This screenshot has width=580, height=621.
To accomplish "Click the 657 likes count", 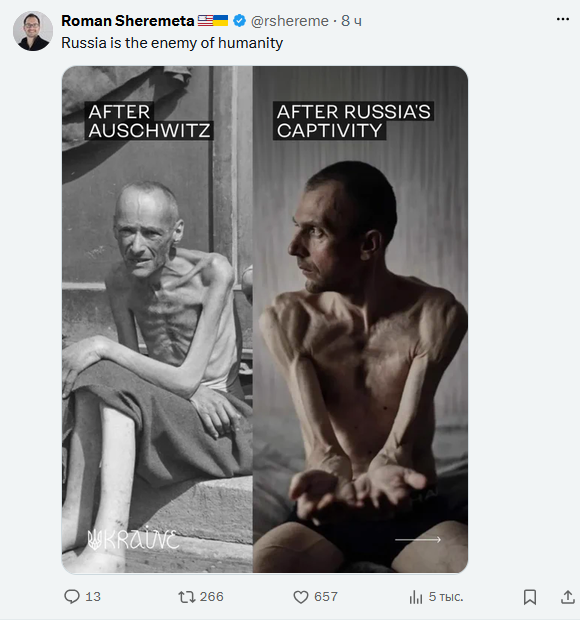I will coord(326,596).
